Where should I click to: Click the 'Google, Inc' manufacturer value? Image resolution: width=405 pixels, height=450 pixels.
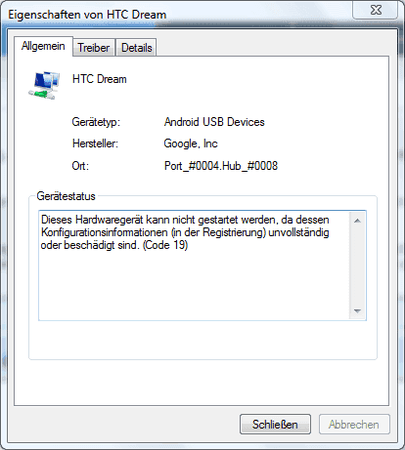pos(191,144)
